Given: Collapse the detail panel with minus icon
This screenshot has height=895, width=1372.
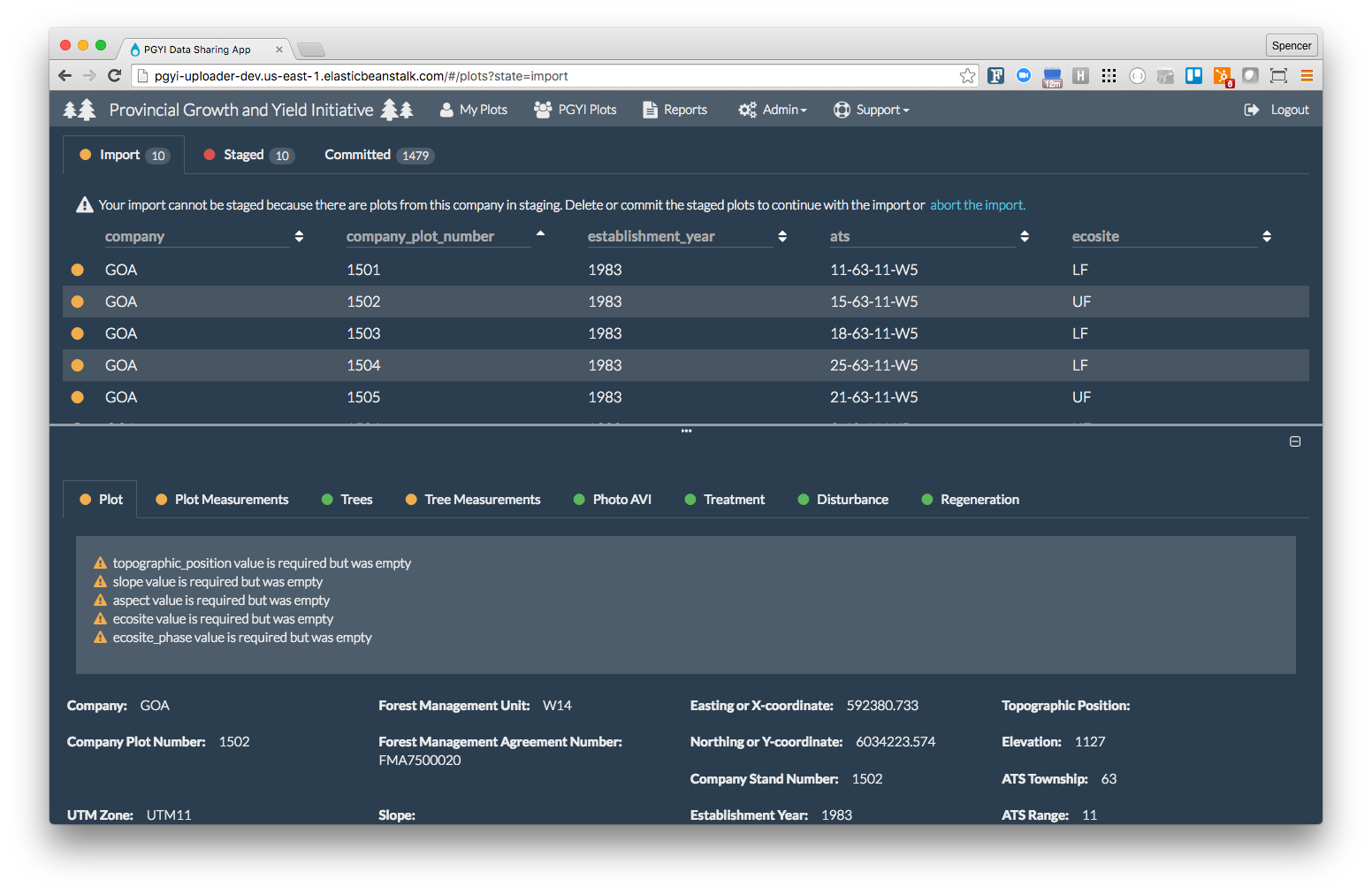Looking at the screenshot, I should coord(1295,441).
